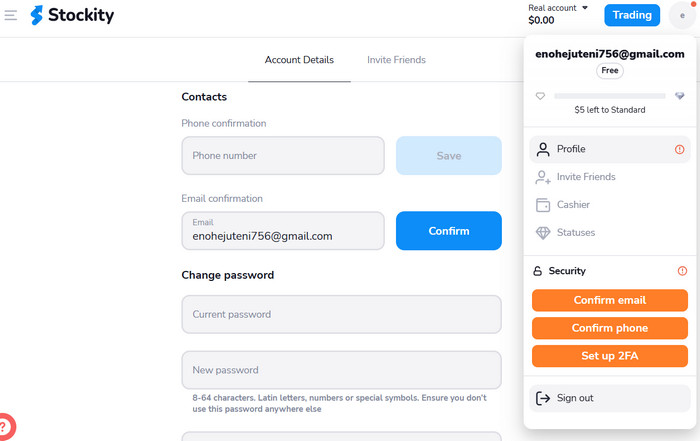
Task: Open the user avatar icon
Action: pos(682,16)
